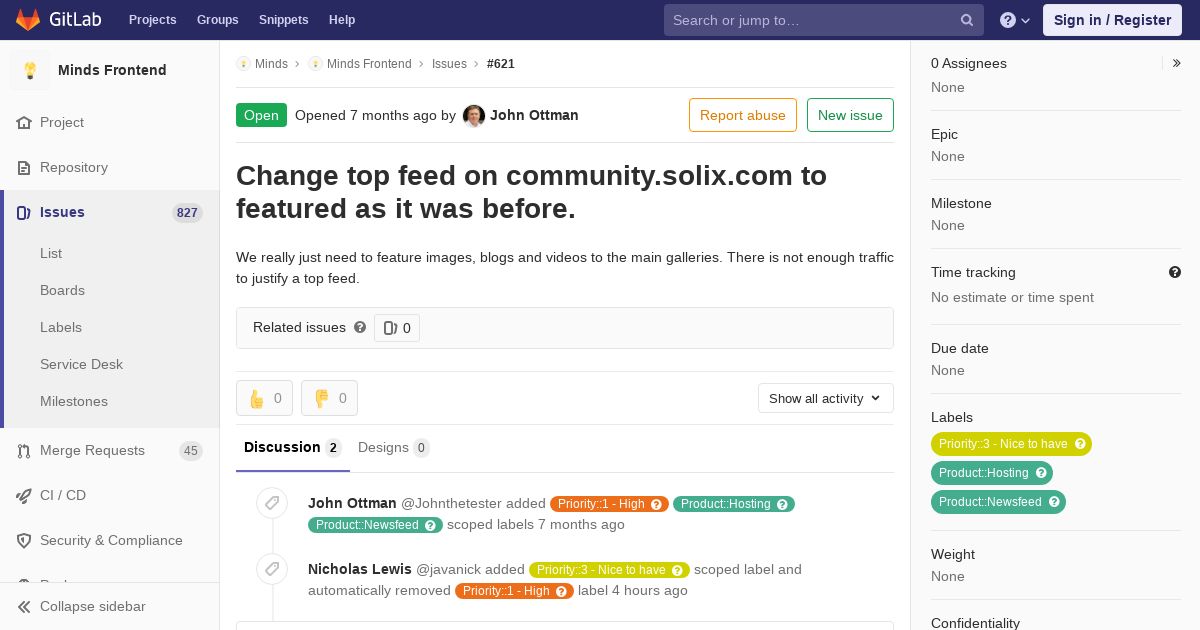Open Security & Compliance in the sidebar
The height and width of the screenshot is (630, 1200).
click(x=110, y=540)
